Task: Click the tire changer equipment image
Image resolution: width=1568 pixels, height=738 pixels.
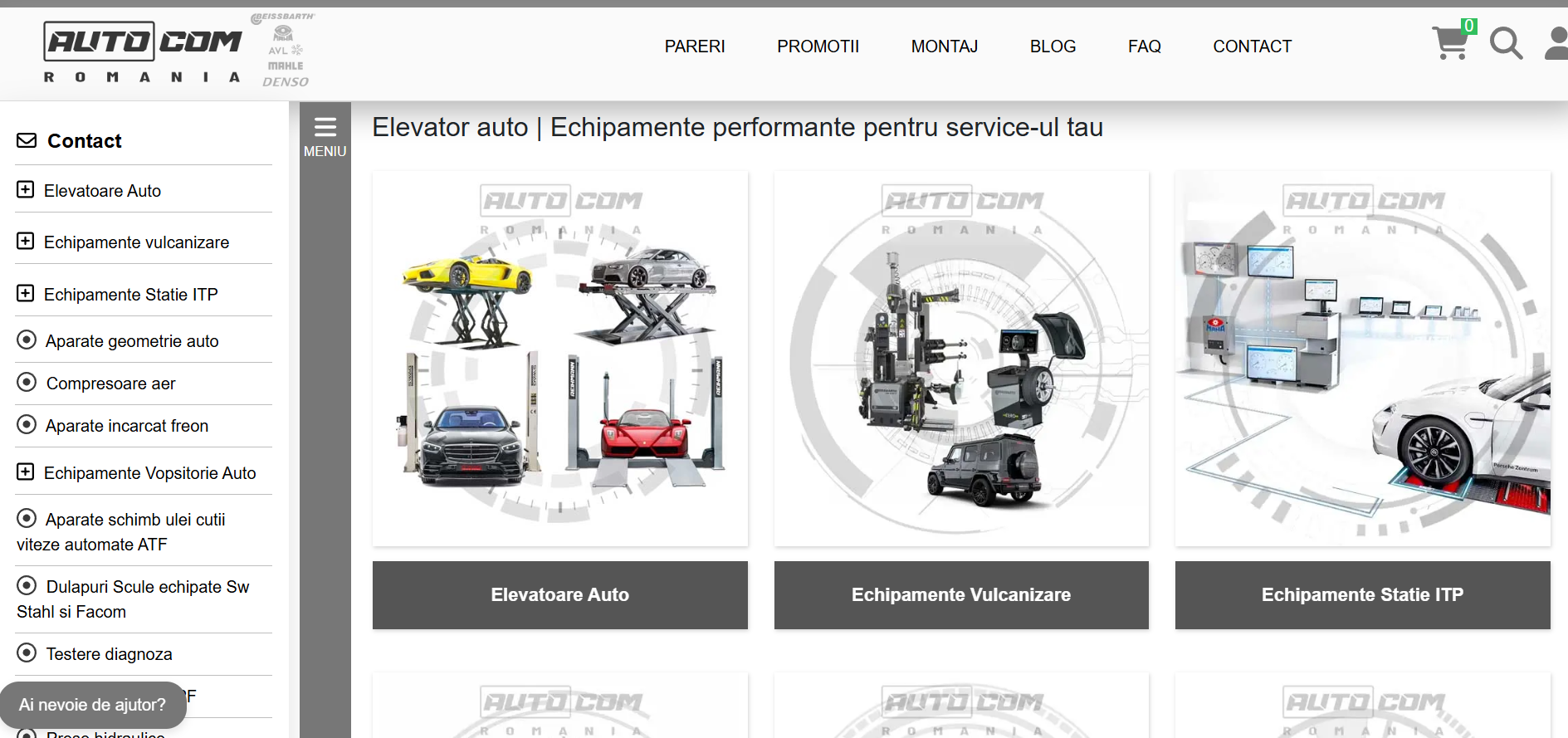Action: [x=961, y=359]
